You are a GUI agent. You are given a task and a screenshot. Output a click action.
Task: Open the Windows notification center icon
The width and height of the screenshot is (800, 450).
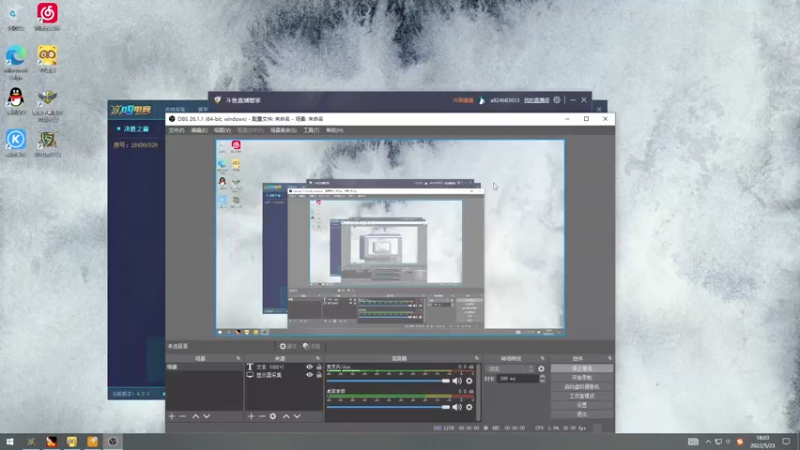(x=786, y=441)
